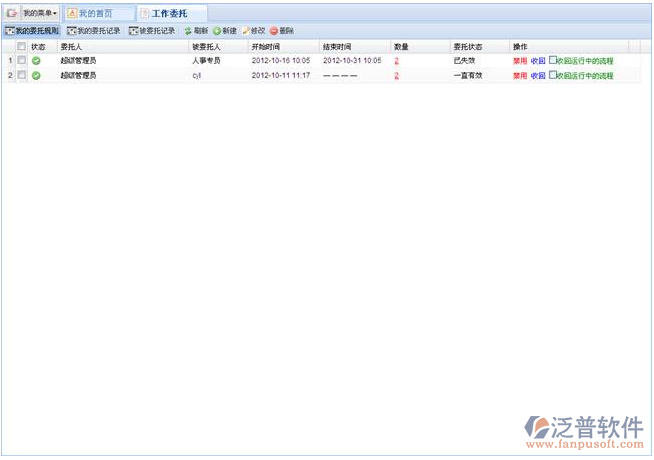The image size is (654, 460).
Task: Tick the select-all checkbox in header
Action: click(22, 46)
